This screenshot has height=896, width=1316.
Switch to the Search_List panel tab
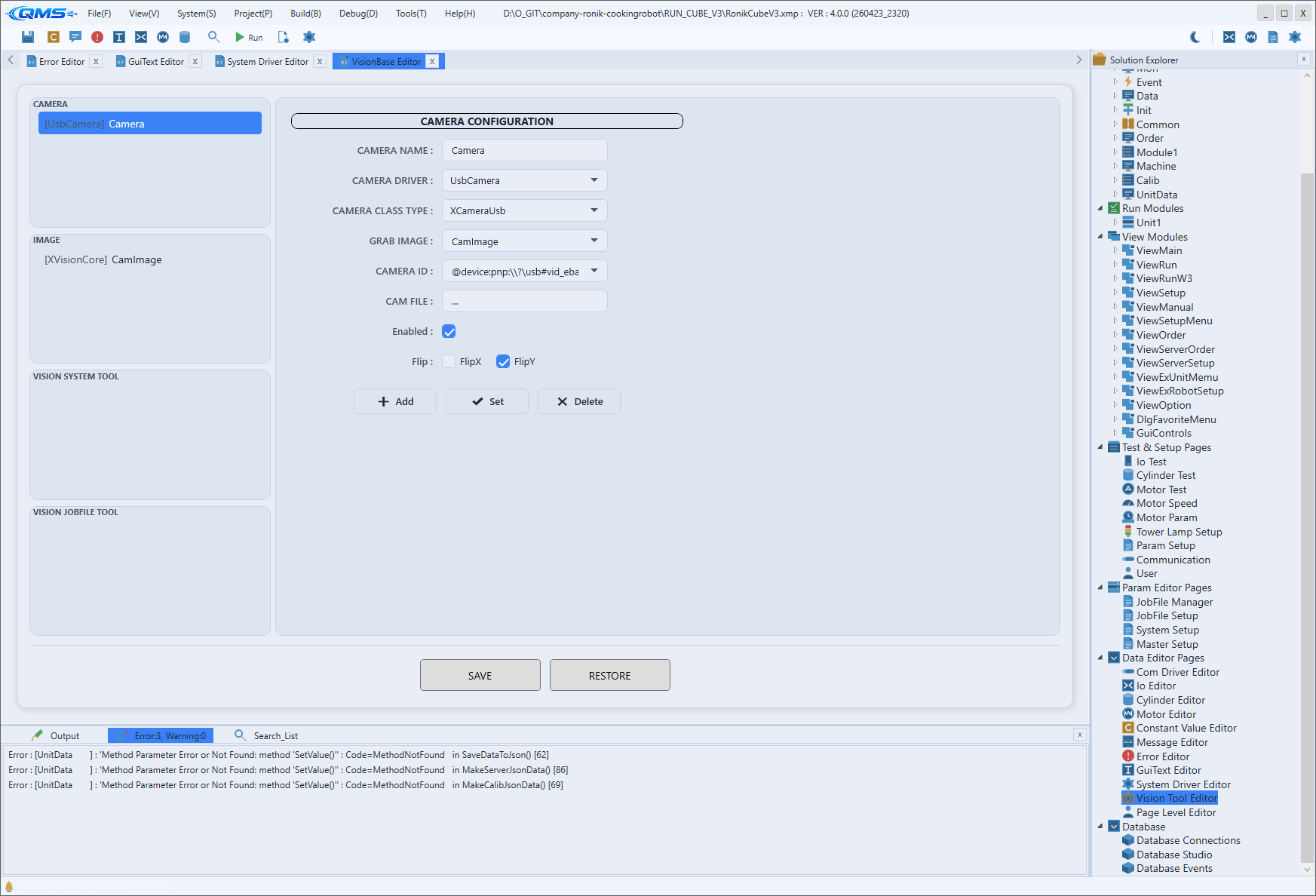pyautogui.click(x=266, y=735)
